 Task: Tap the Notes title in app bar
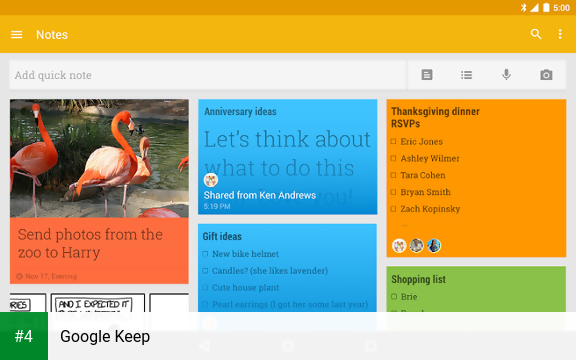(52, 35)
